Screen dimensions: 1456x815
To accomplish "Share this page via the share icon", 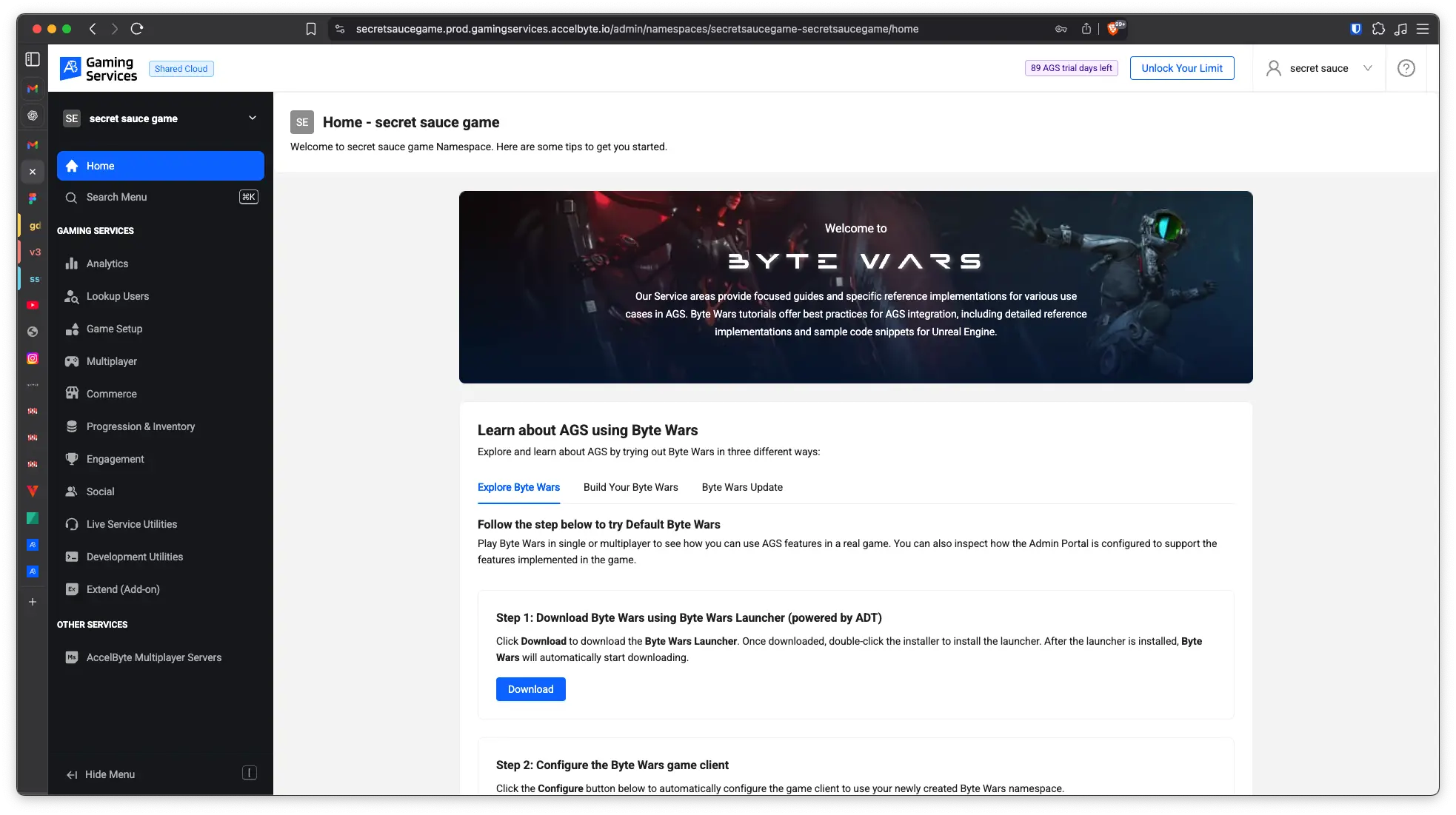I will (1086, 29).
